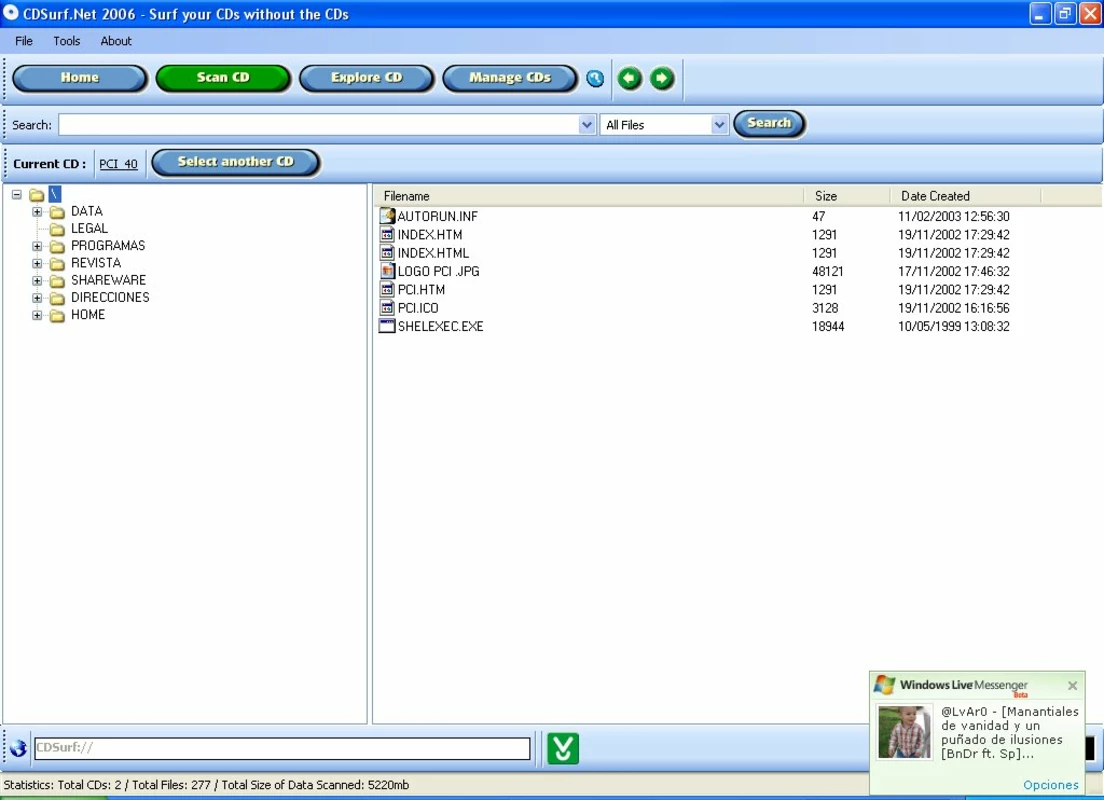Screen dimensions: 1104x800
Task: Select the LOGO PCI .JPG filename
Action: click(x=439, y=271)
